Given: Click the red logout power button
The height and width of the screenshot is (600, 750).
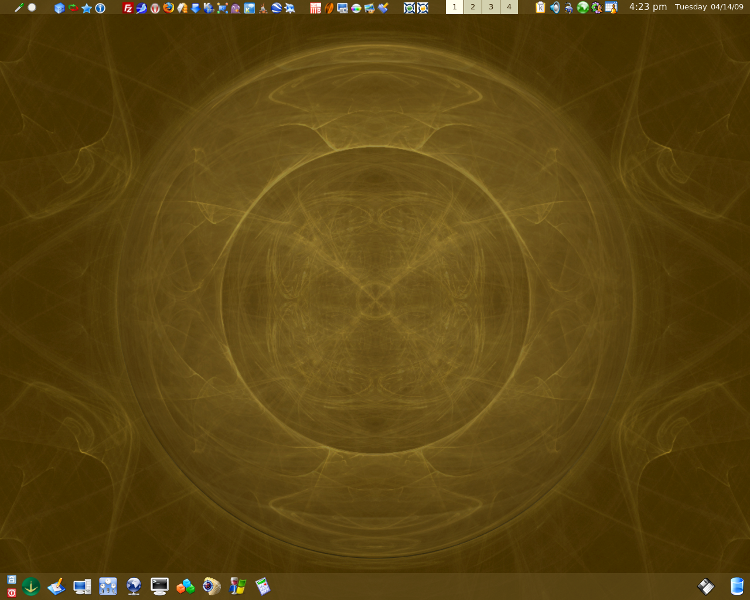Looking at the screenshot, I should coord(11,593).
